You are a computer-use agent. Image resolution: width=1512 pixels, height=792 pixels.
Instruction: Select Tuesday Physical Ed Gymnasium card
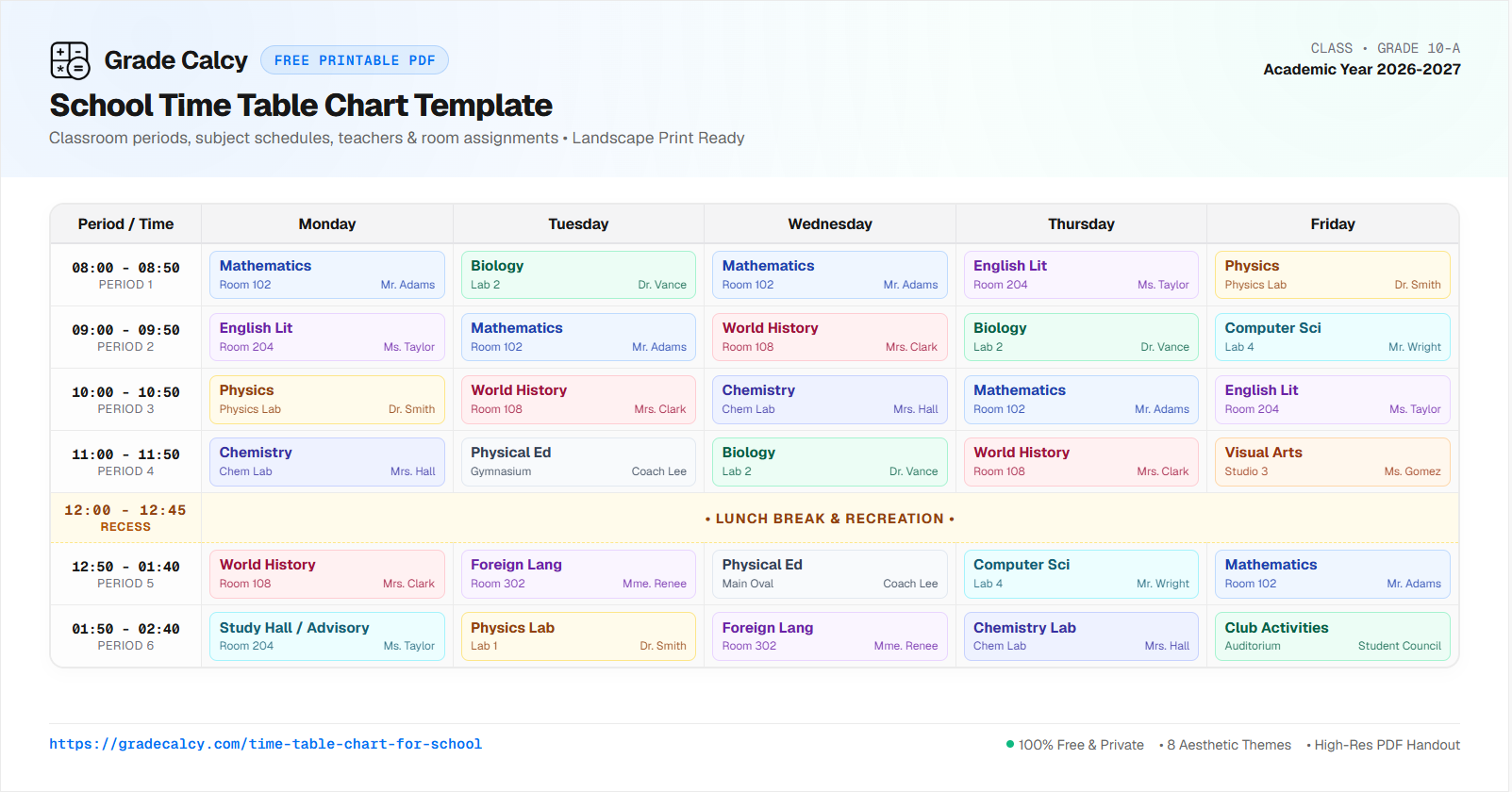coord(578,461)
